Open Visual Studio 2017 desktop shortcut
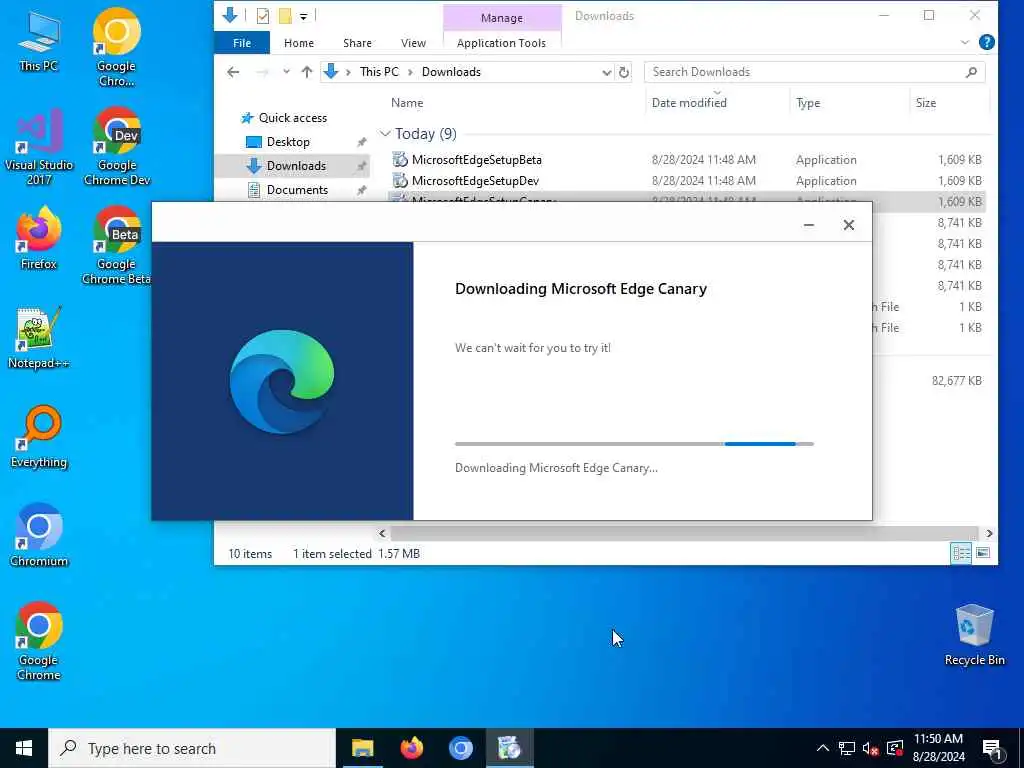Viewport: 1024px width, 768px height. [39, 147]
